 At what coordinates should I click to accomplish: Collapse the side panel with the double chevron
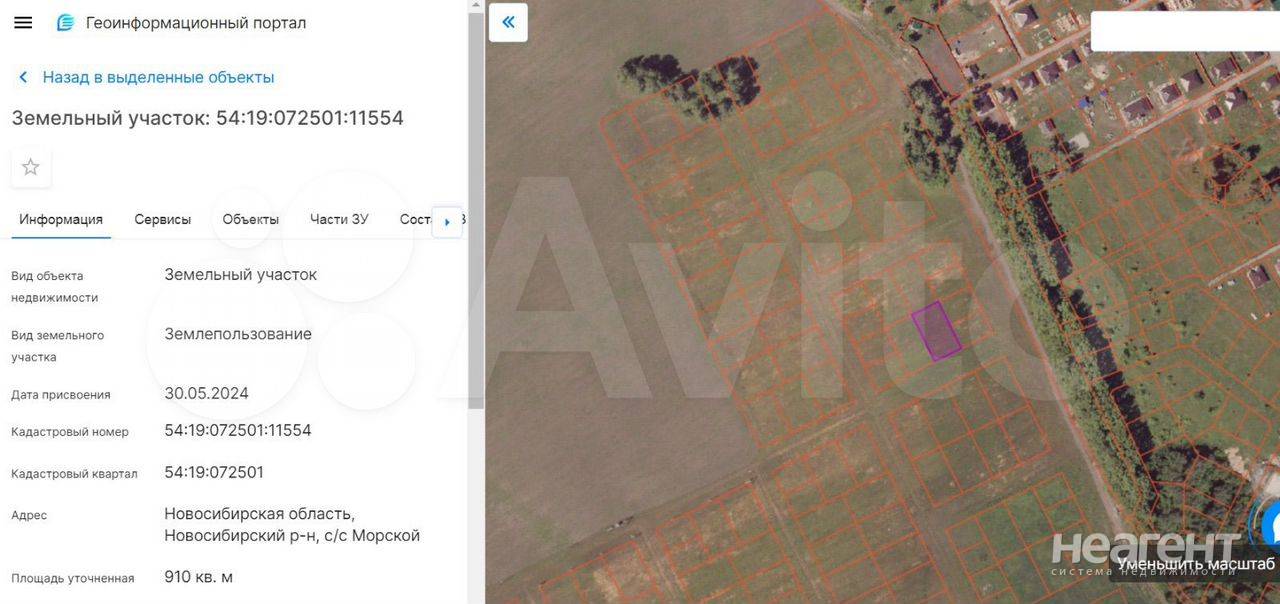tap(508, 22)
